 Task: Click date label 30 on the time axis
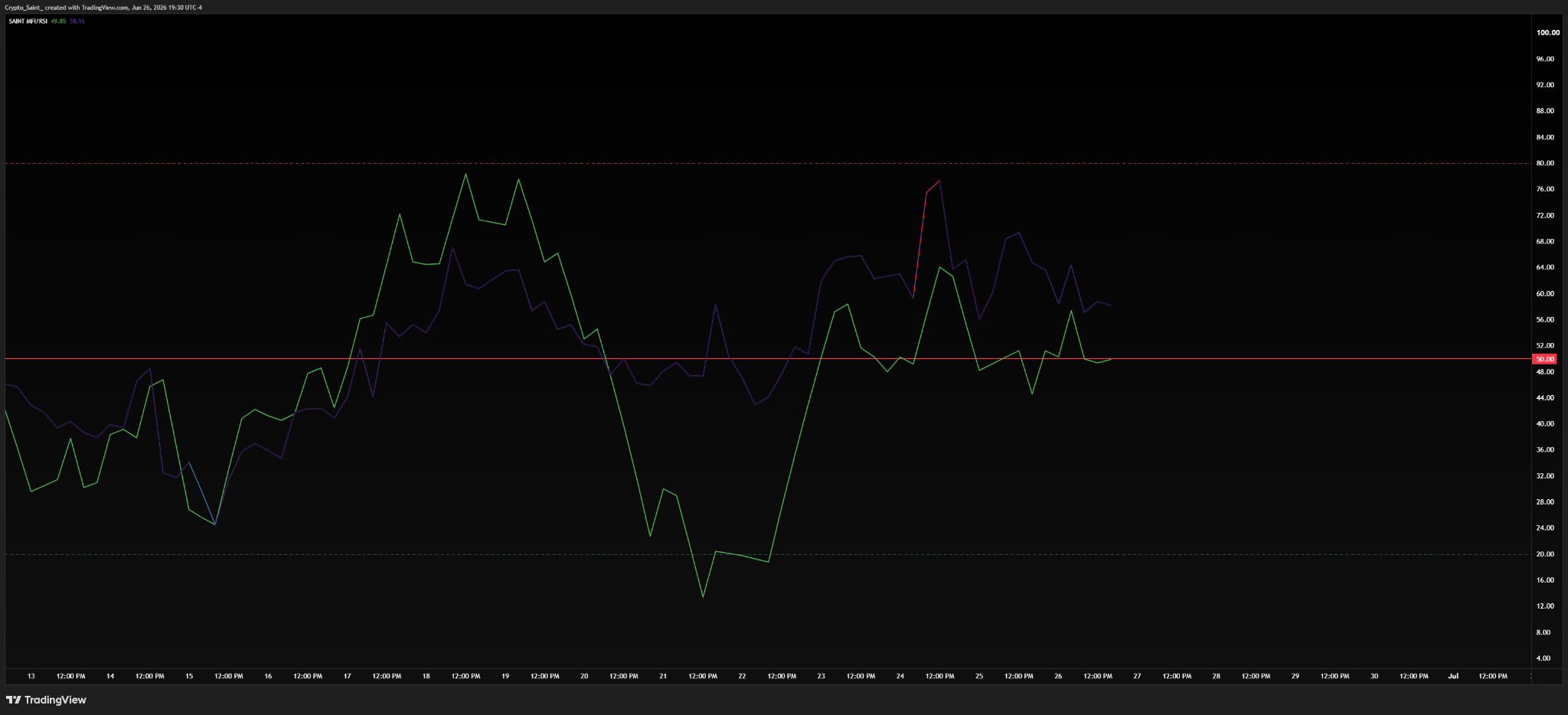pos(1374,677)
